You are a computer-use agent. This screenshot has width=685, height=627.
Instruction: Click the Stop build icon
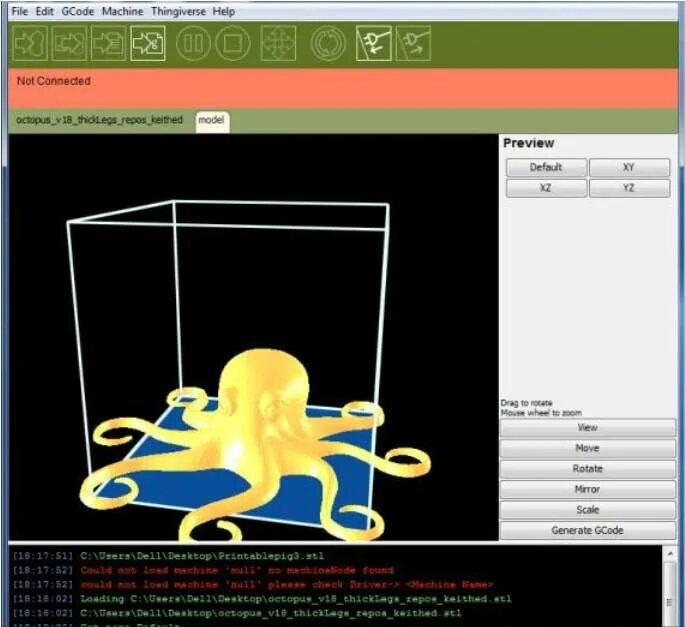point(233,43)
